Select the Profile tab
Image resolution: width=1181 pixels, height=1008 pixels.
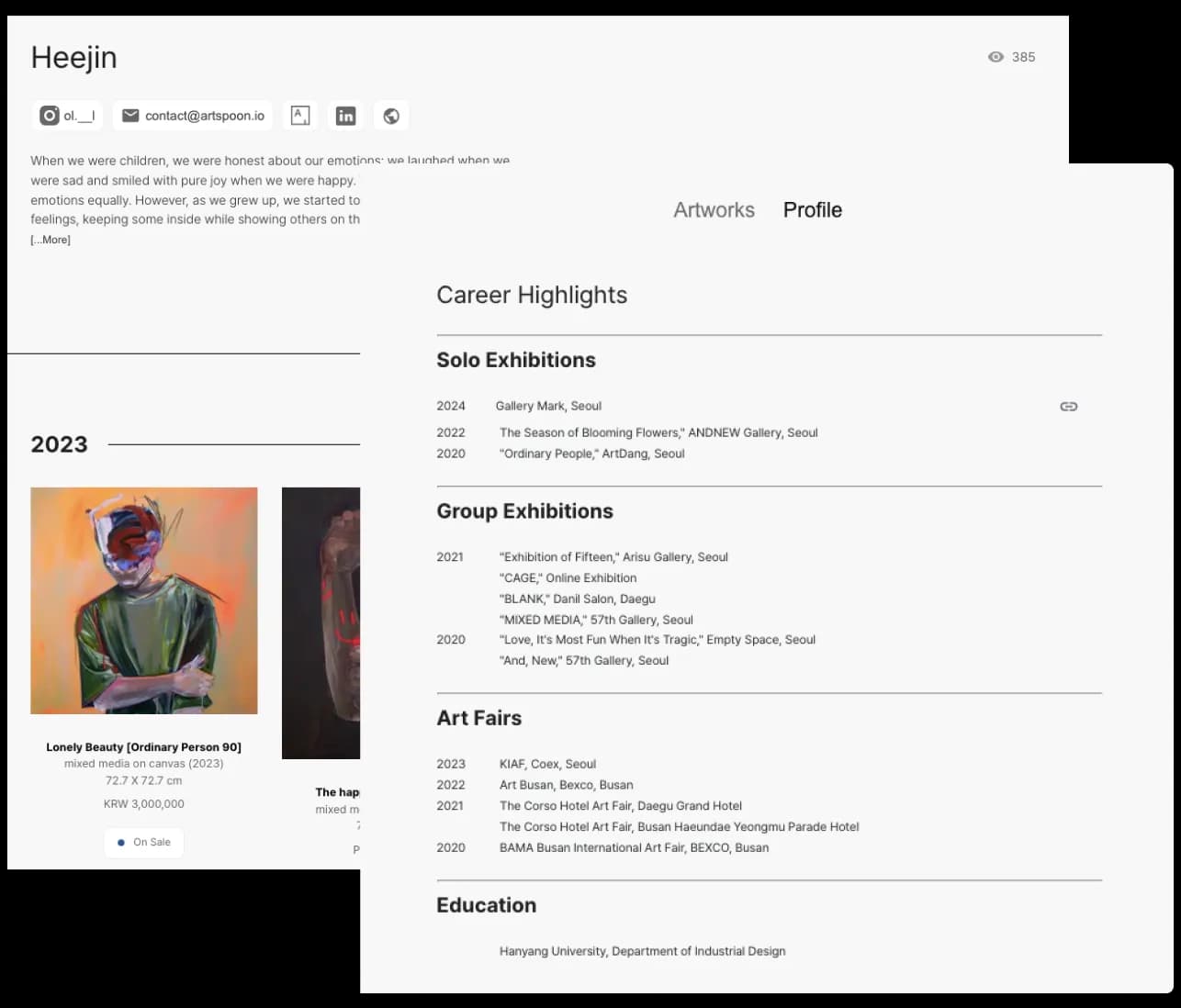click(x=812, y=209)
